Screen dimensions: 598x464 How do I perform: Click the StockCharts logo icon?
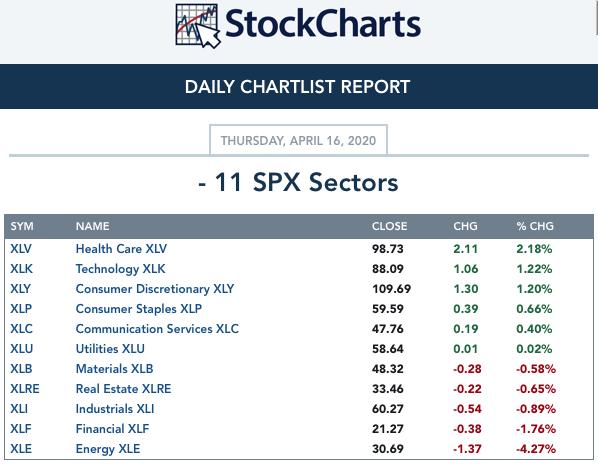pyautogui.click(x=198, y=26)
